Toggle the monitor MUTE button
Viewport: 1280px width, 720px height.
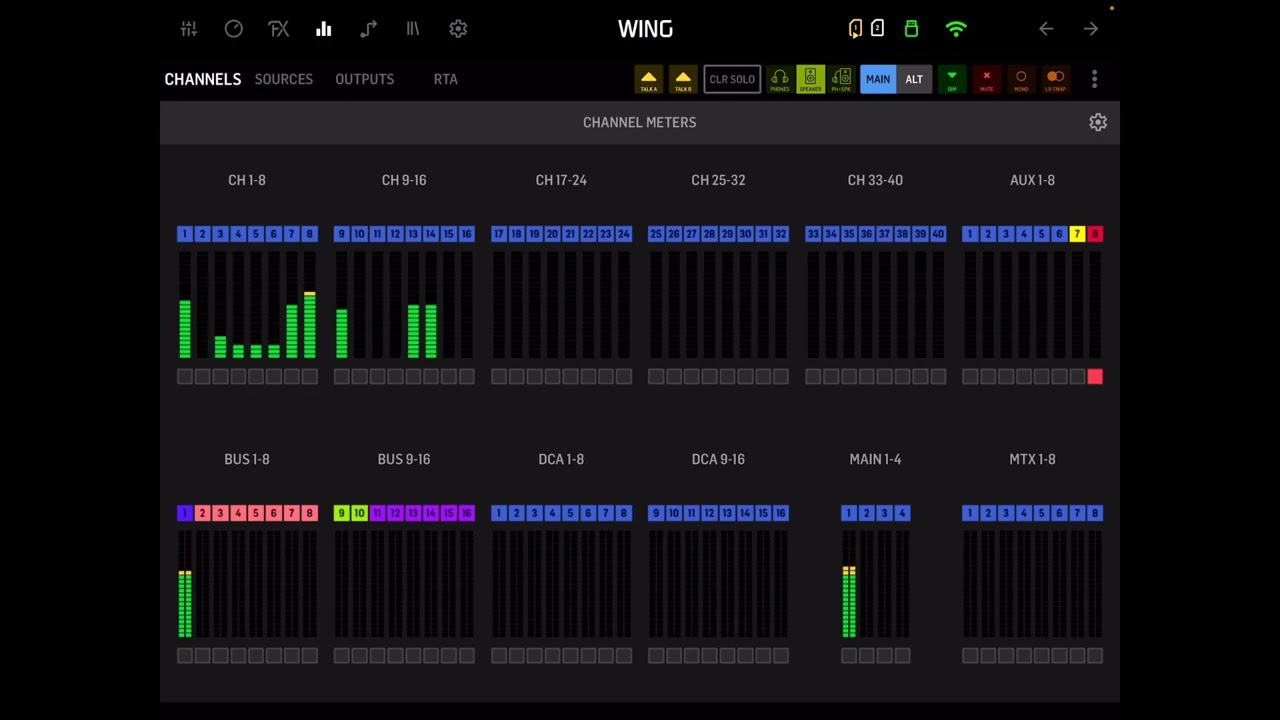[986, 79]
